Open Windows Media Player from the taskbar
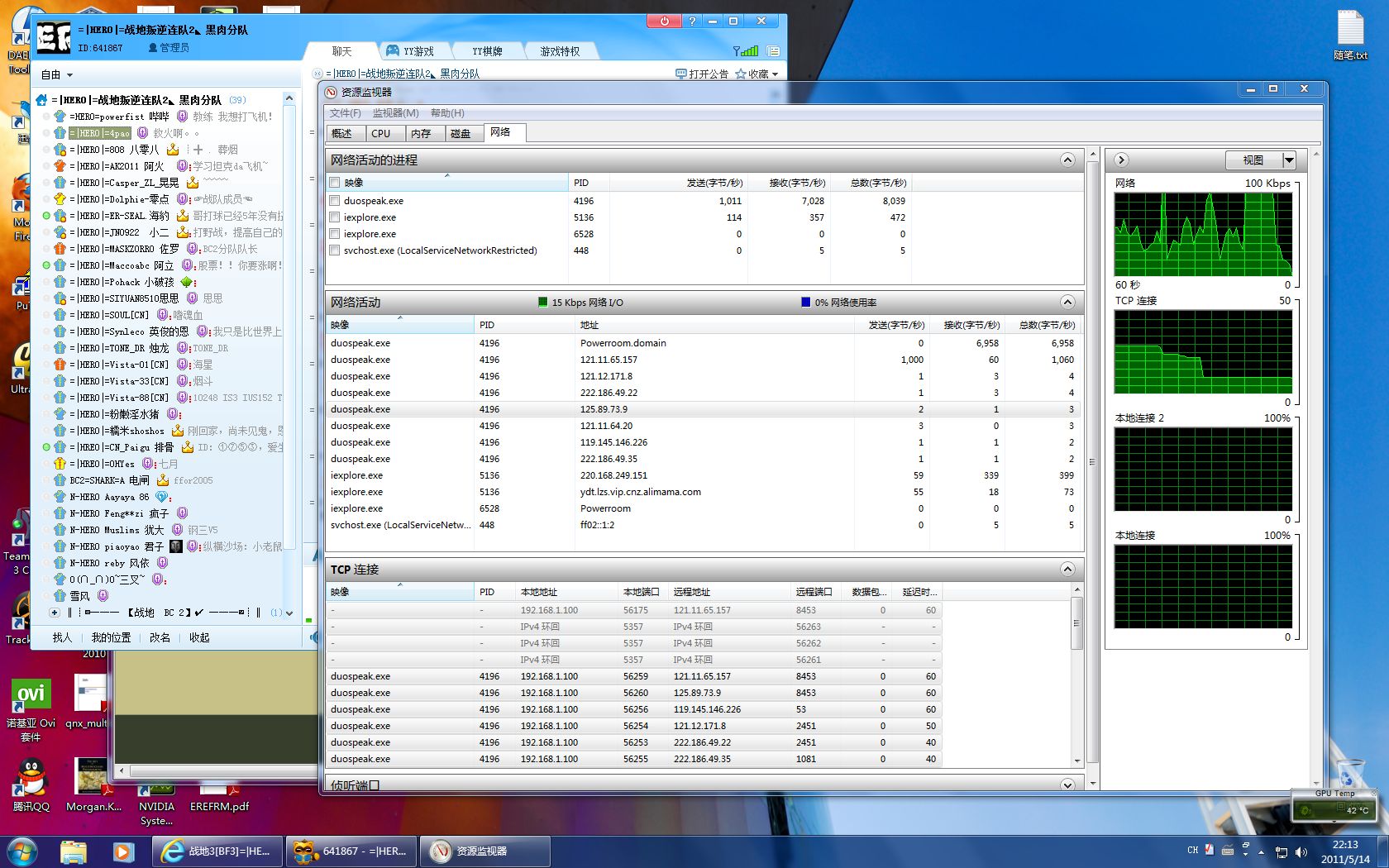The width and height of the screenshot is (1389, 868). (x=123, y=851)
